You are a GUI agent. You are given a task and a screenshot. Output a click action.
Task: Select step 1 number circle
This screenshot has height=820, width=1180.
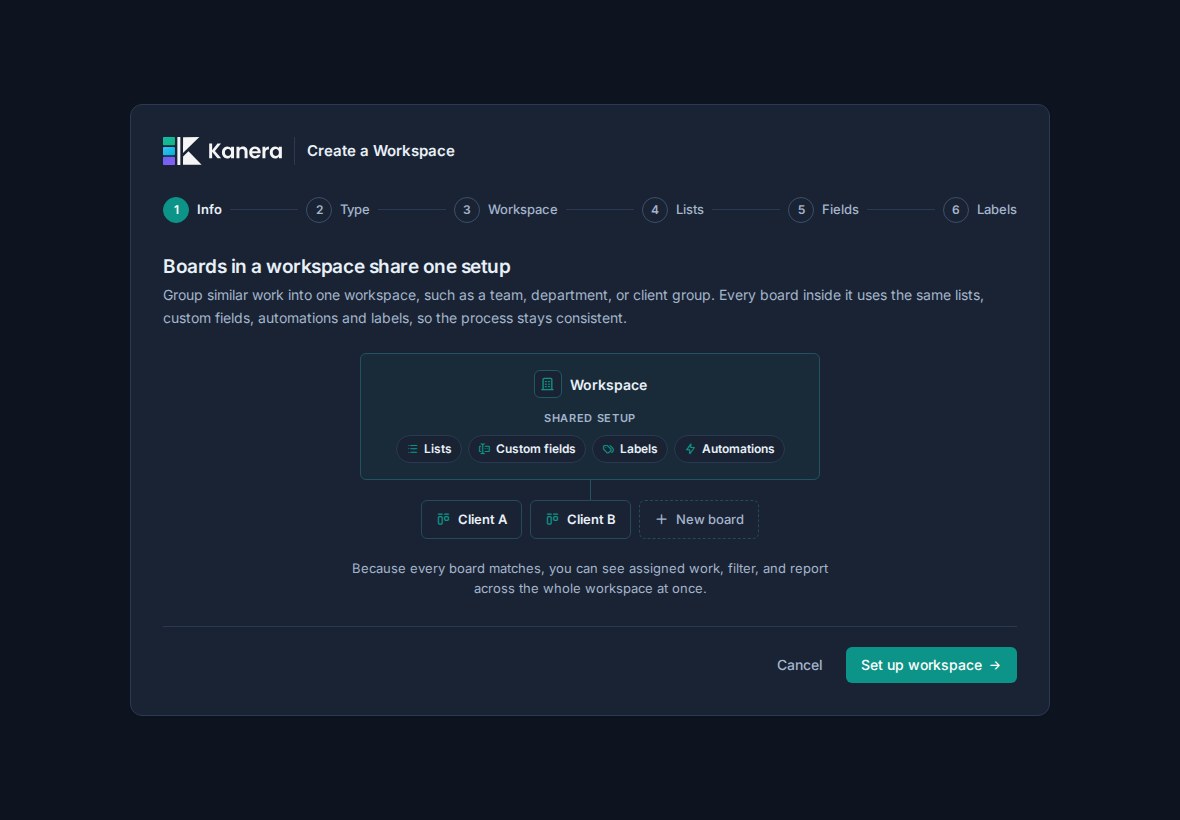[176, 210]
